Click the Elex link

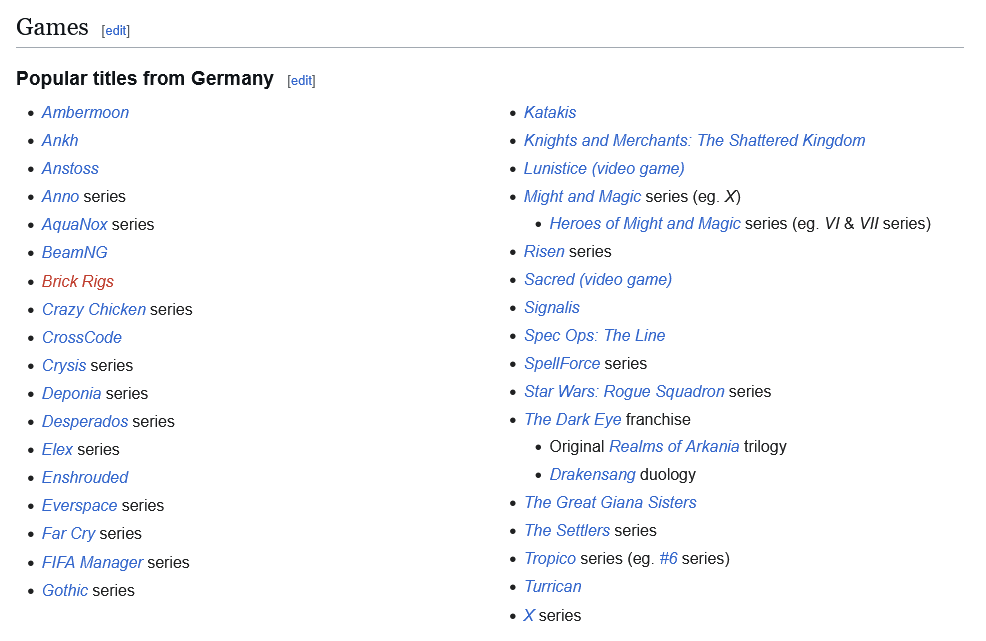click(58, 449)
